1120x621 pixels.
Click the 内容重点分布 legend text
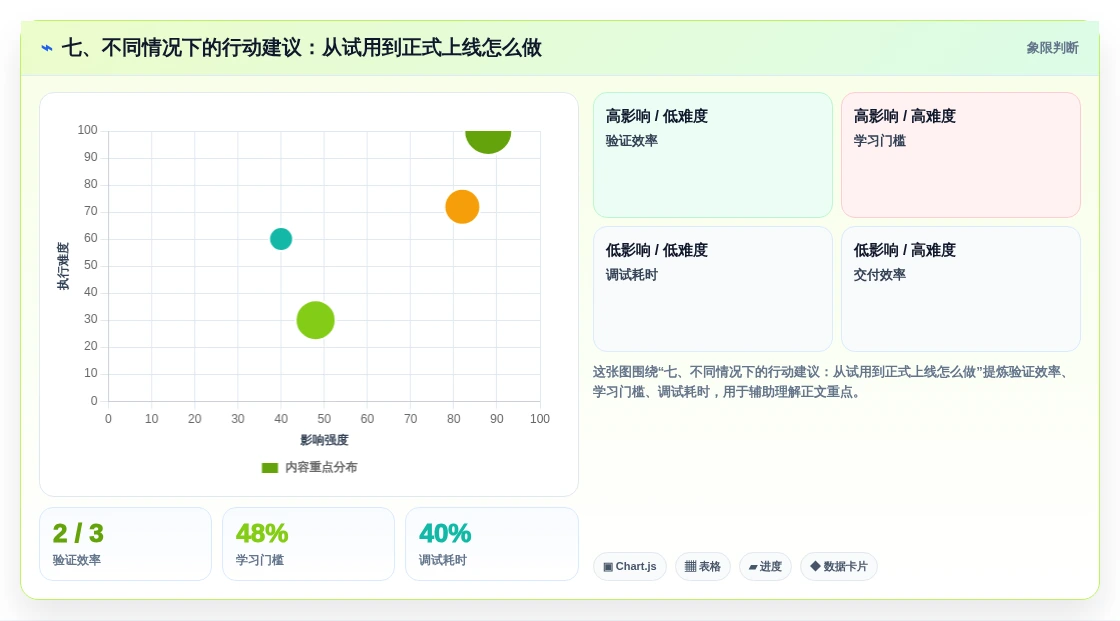pos(321,467)
